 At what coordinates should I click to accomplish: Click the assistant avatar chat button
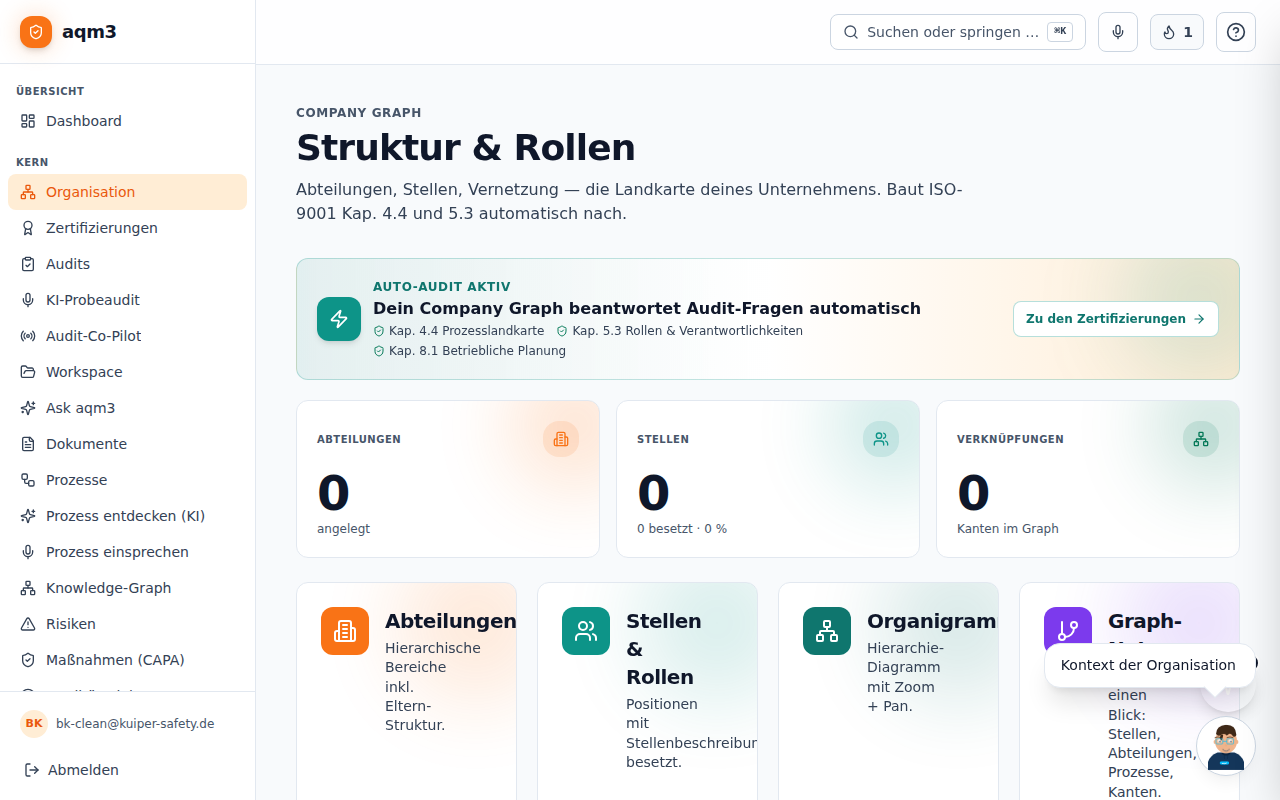[1226, 746]
